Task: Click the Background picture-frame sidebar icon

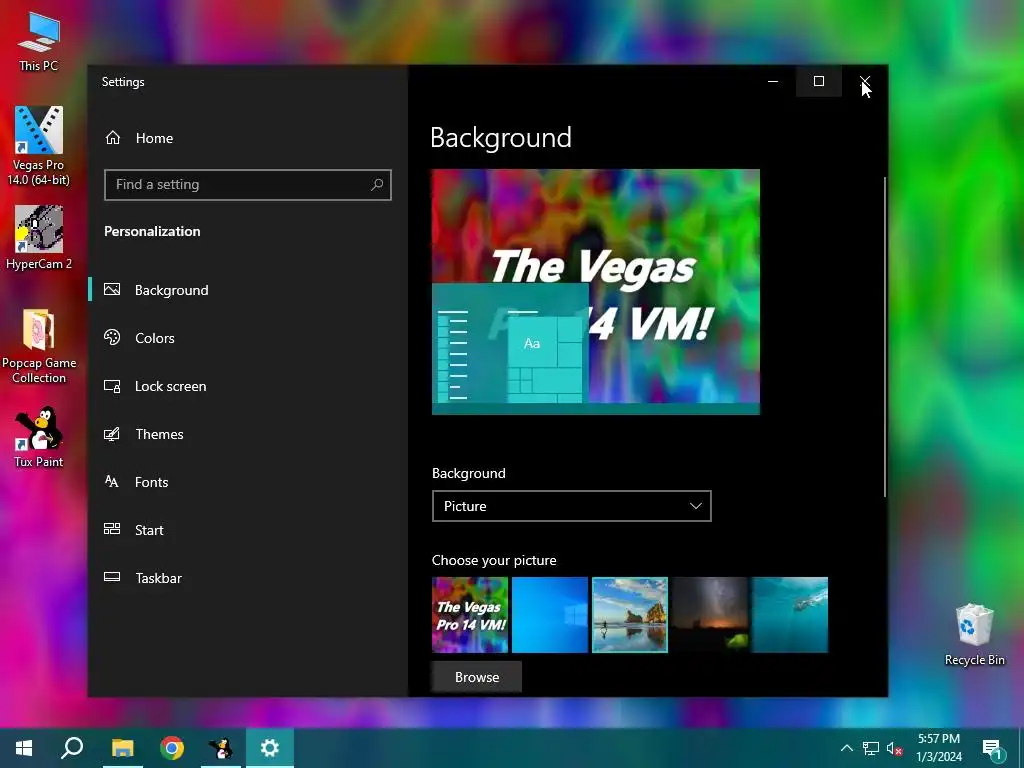Action: pos(112,289)
